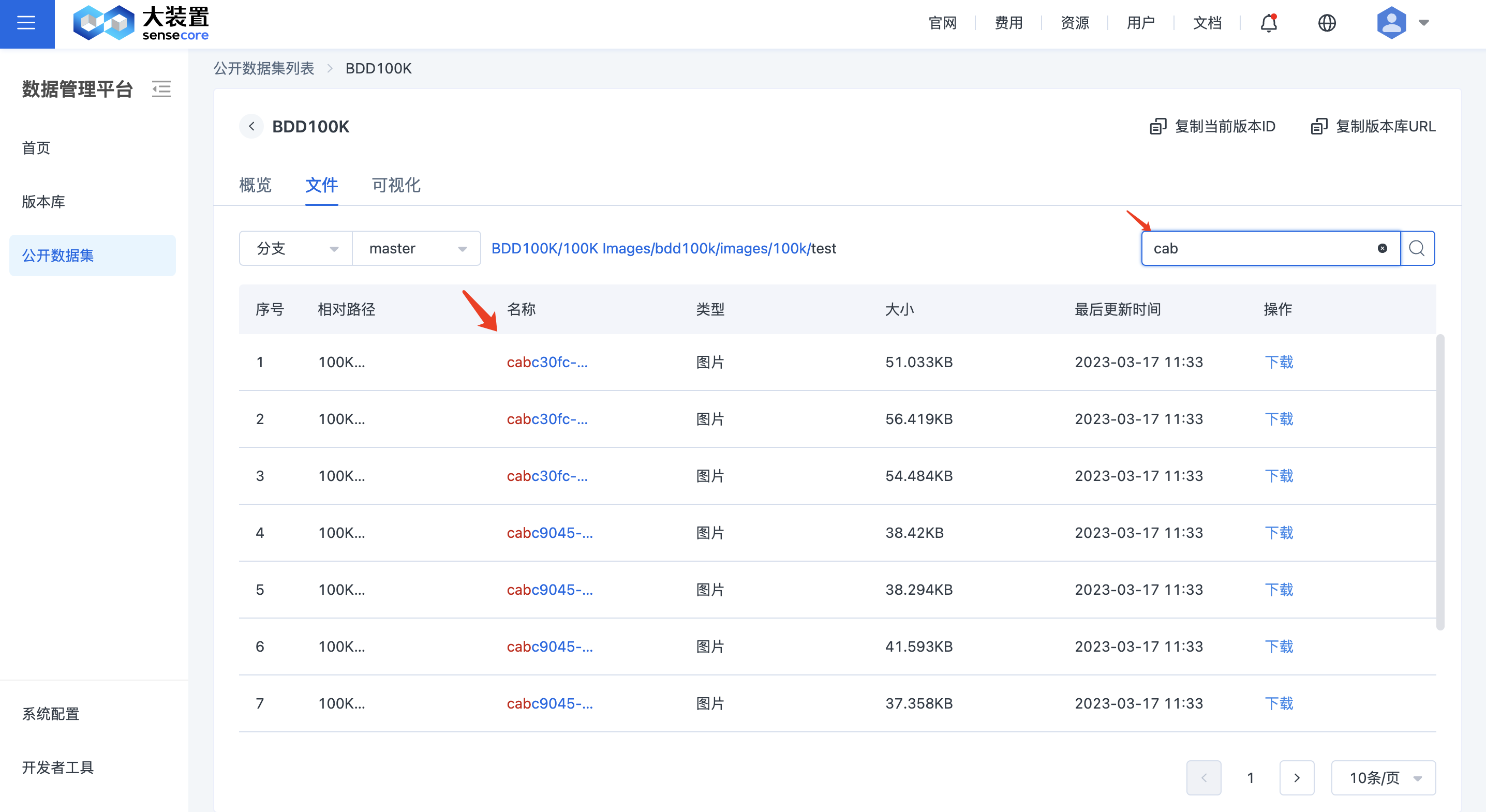Go to the next page arrow

click(x=1296, y=778)
